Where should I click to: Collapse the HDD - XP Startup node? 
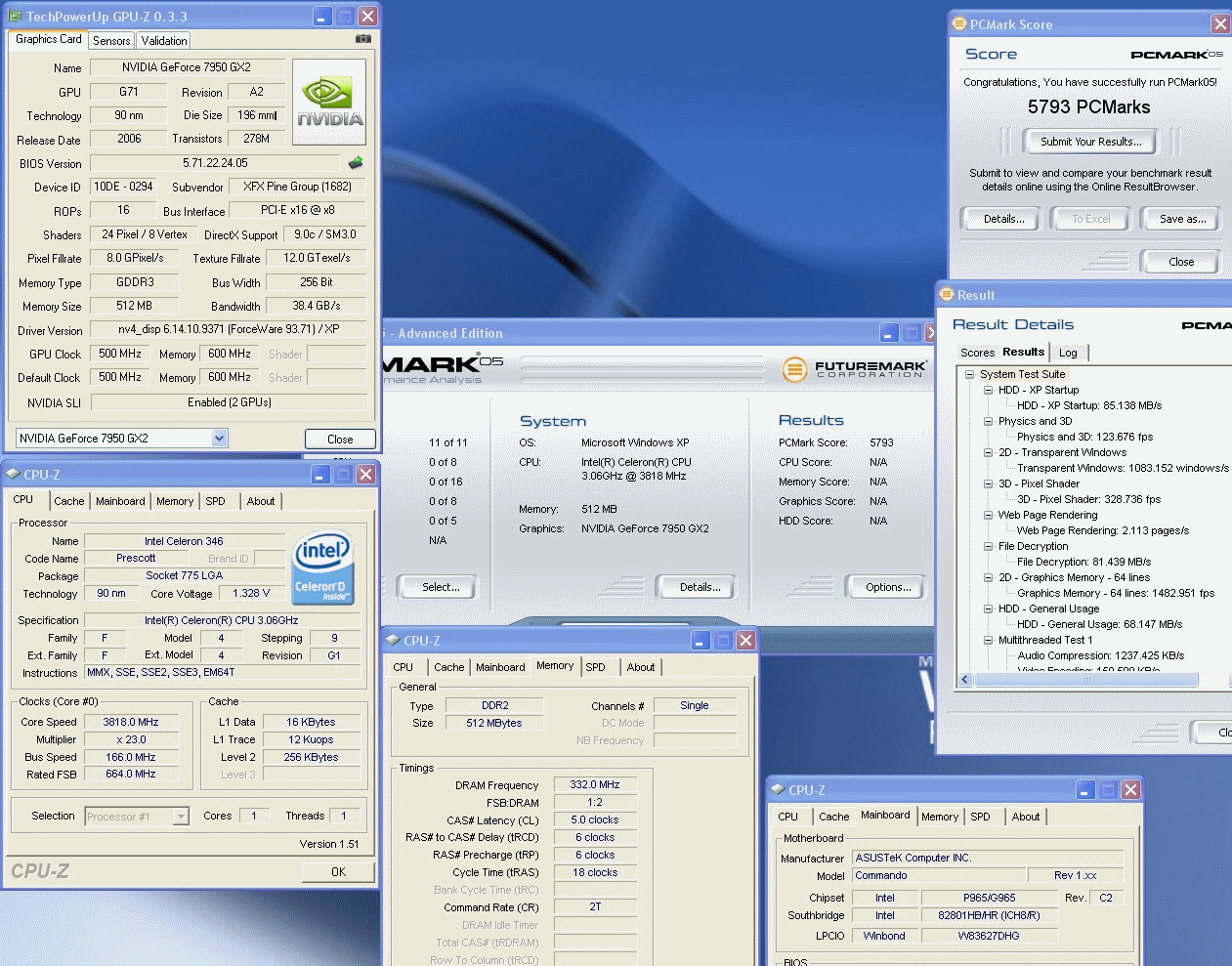coord(988,390)
